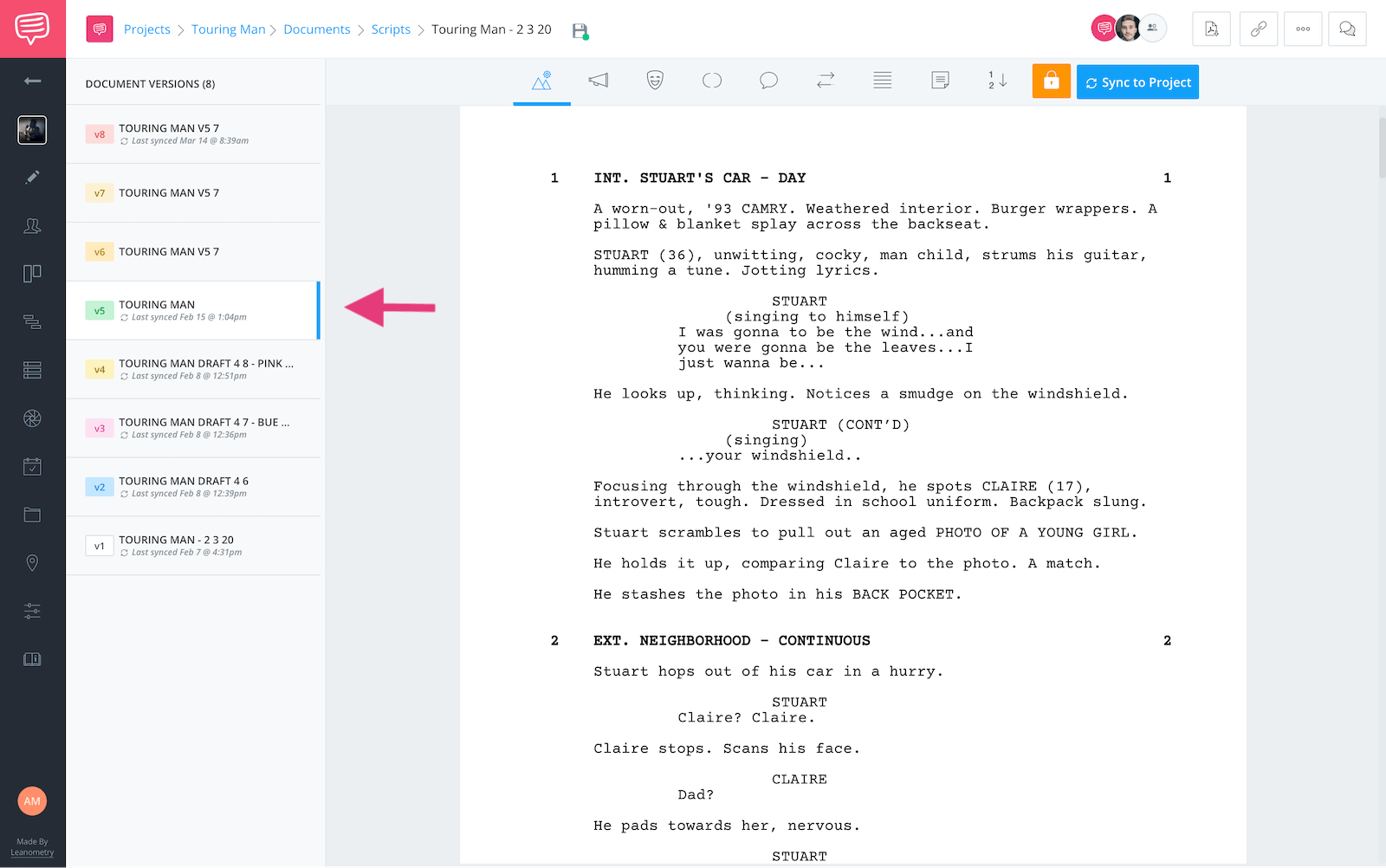
Task: Navigate to the Projects breadcrumb
Action: (x=146, y=29)
